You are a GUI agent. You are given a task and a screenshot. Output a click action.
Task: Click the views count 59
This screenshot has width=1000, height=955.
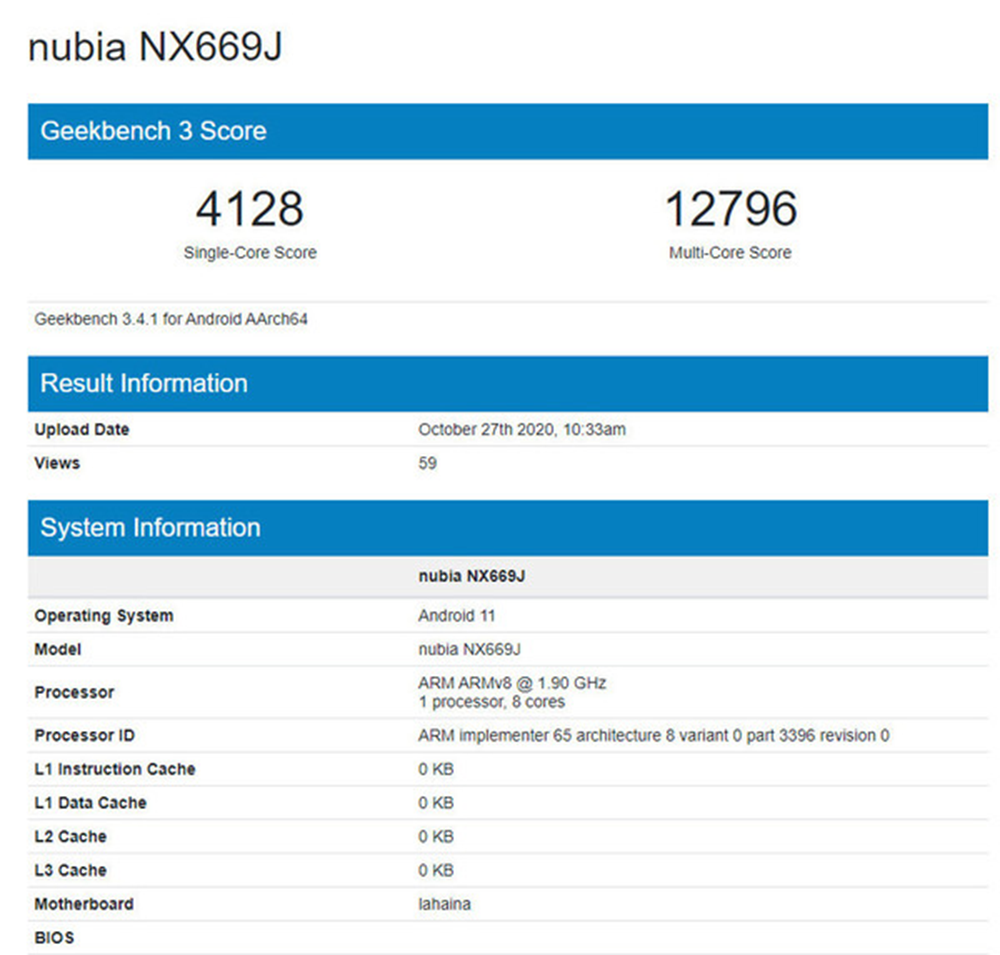[x=427, y=463]
